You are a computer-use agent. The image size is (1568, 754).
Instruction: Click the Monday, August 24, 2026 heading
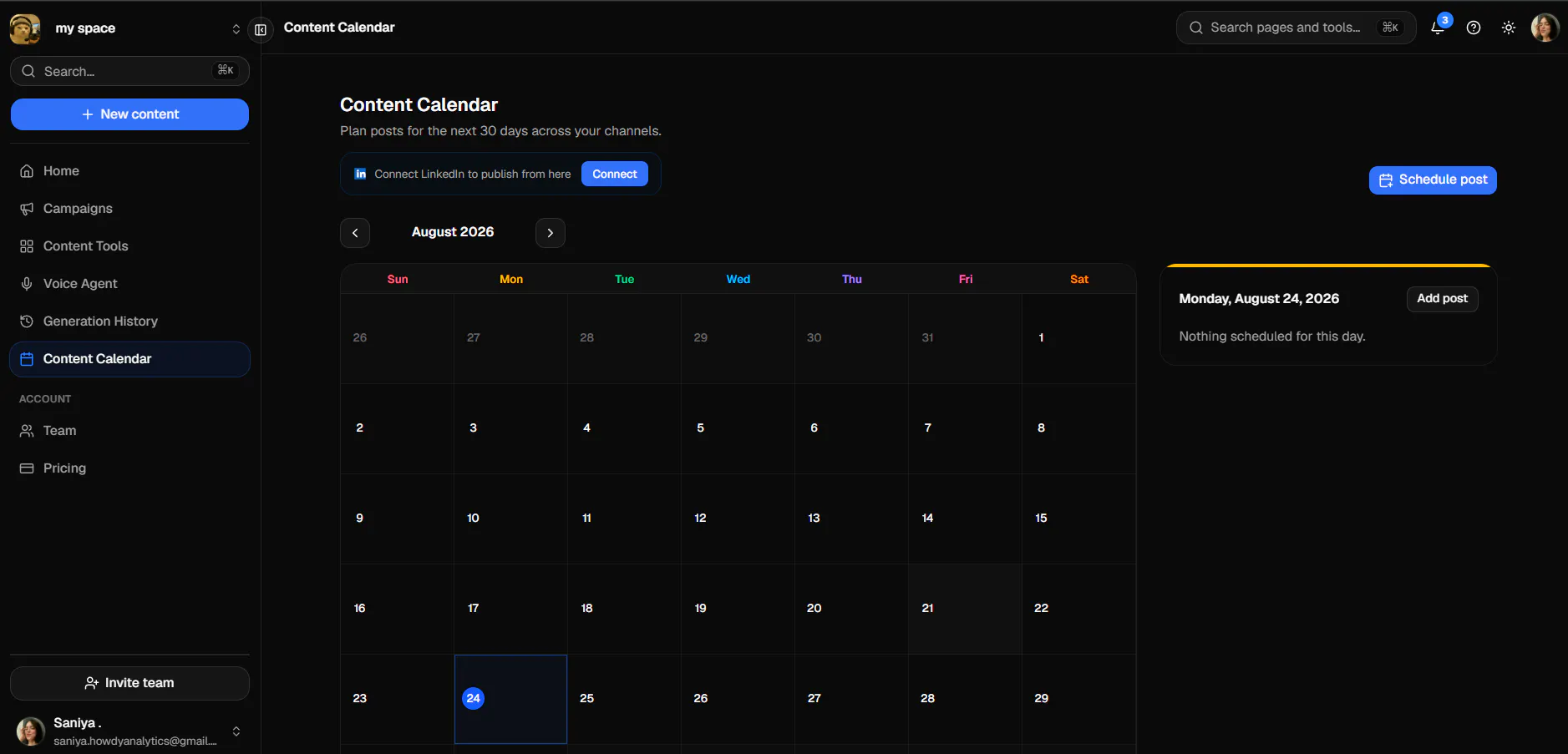pyautogui.click(x=1259, y=299)
